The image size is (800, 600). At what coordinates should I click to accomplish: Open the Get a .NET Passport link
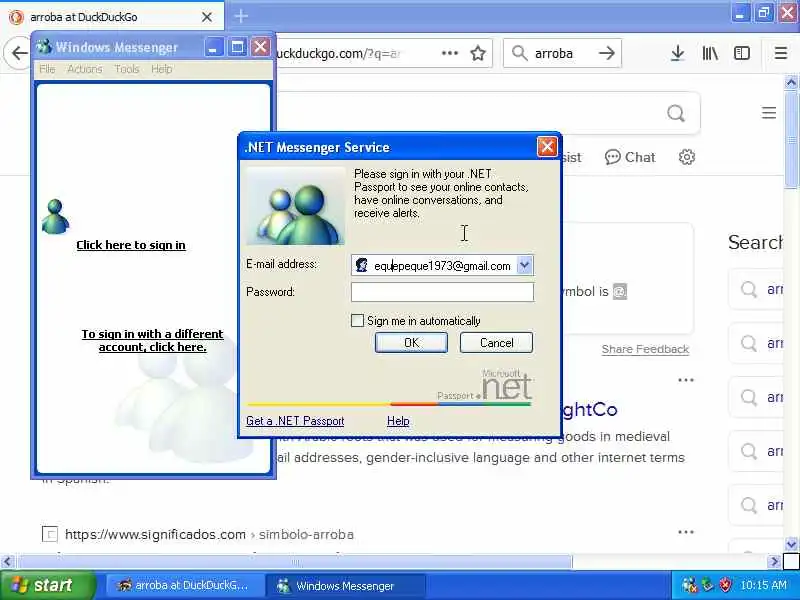pos(295,421)
